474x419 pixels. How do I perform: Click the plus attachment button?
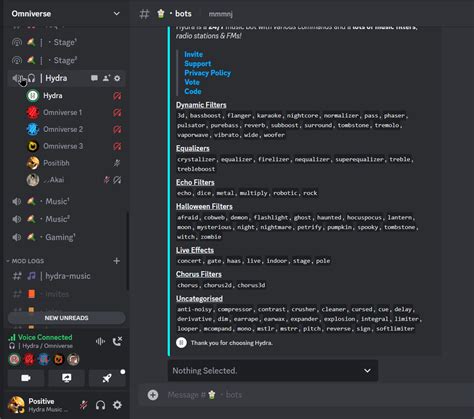pyautogui.click(x=153, y=395)
